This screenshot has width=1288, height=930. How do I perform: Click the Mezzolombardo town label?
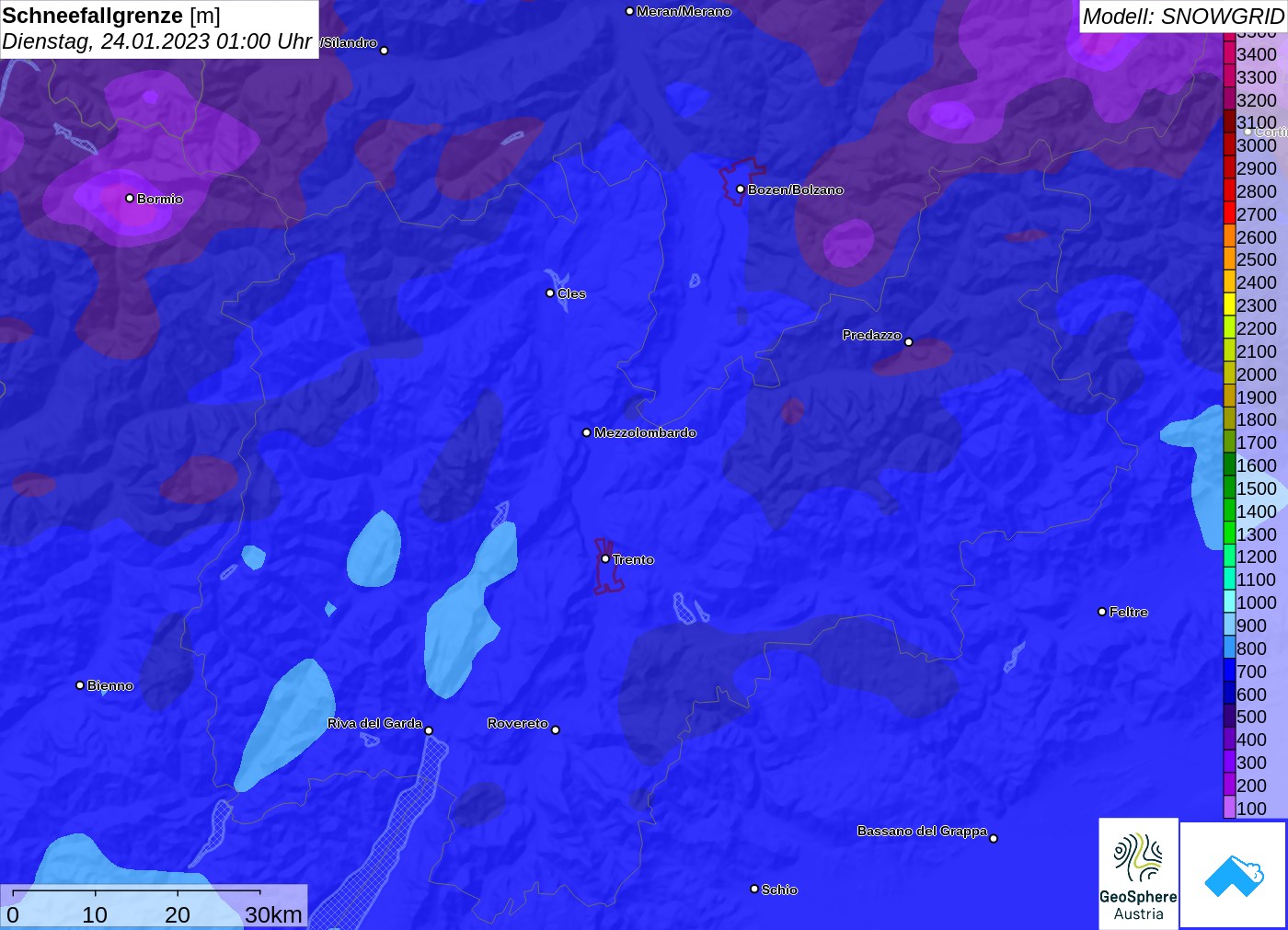pos(645,432)
